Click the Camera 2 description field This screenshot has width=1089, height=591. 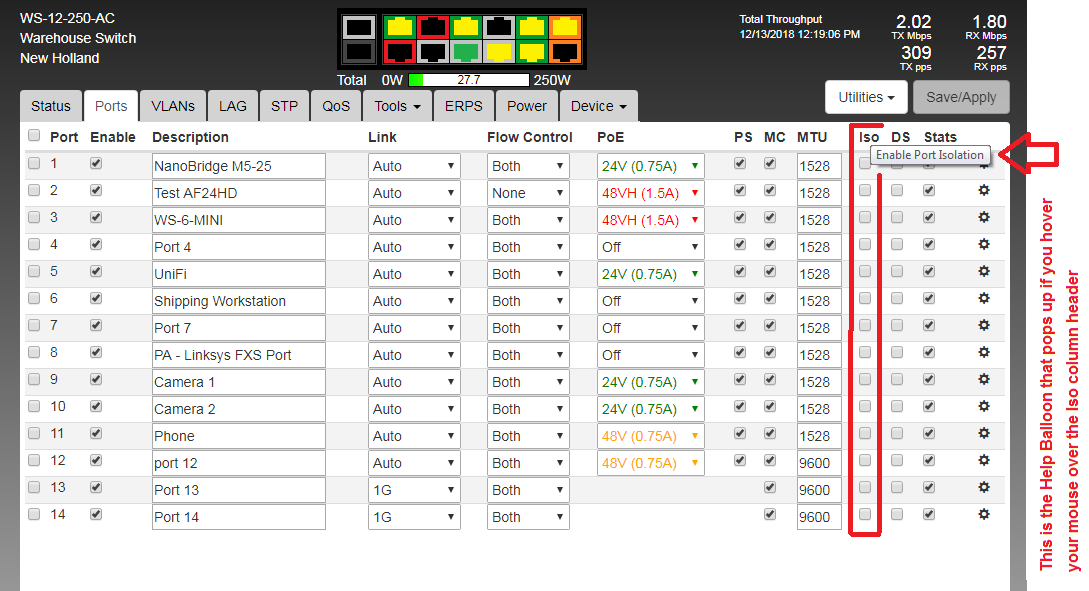(238, 409)
